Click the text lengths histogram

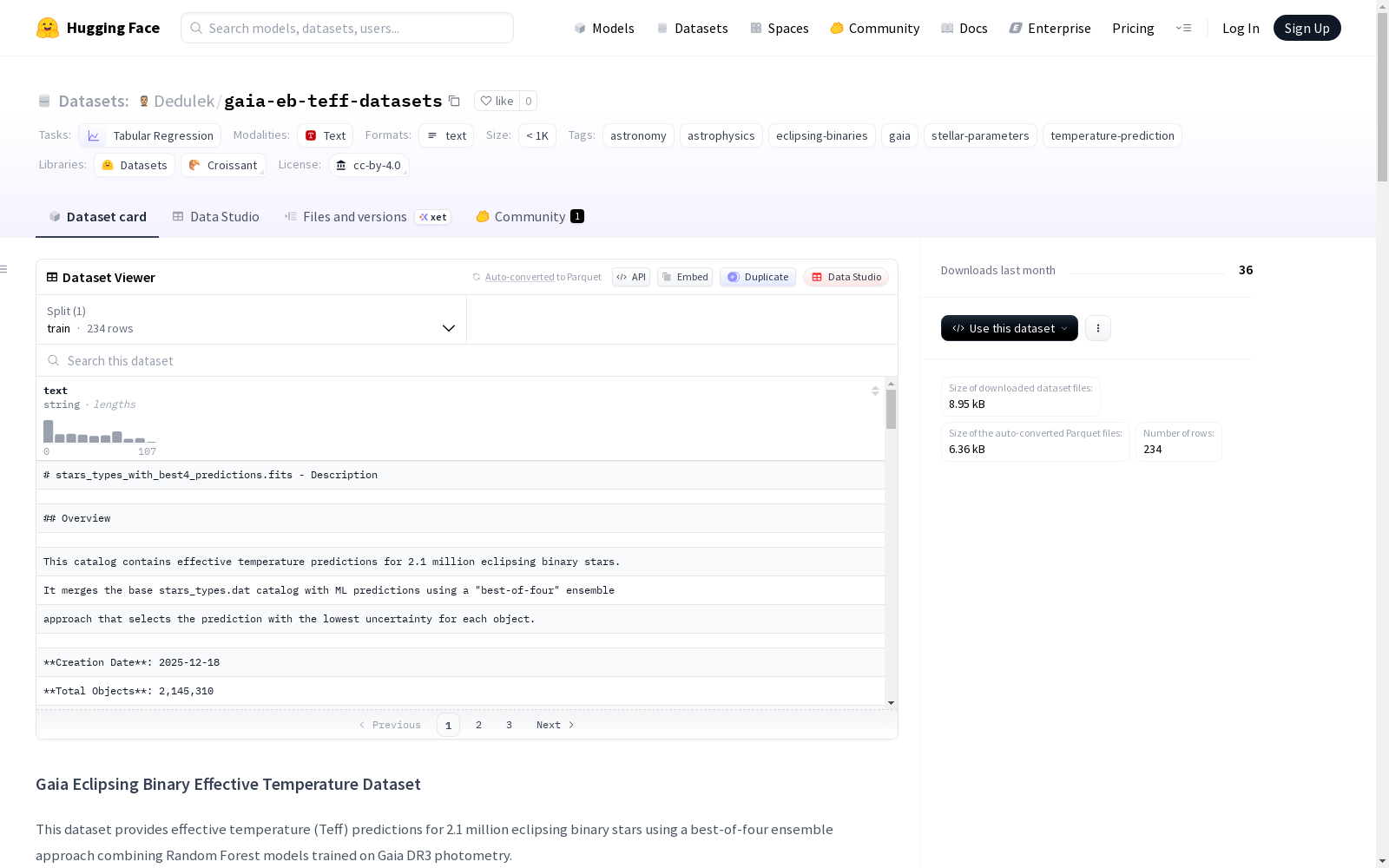pos(100,431)
